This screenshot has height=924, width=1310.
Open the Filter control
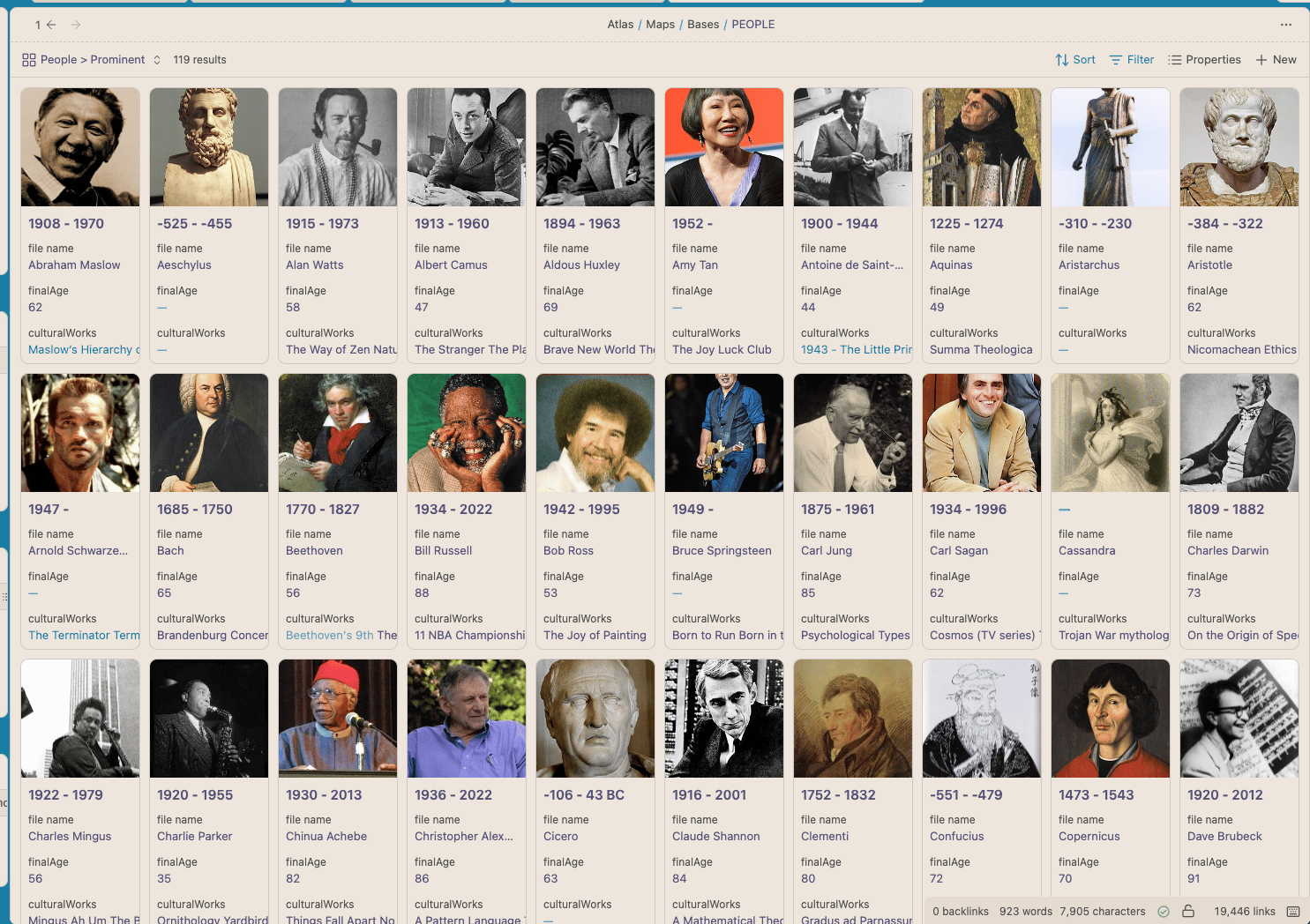point(1132,60)
